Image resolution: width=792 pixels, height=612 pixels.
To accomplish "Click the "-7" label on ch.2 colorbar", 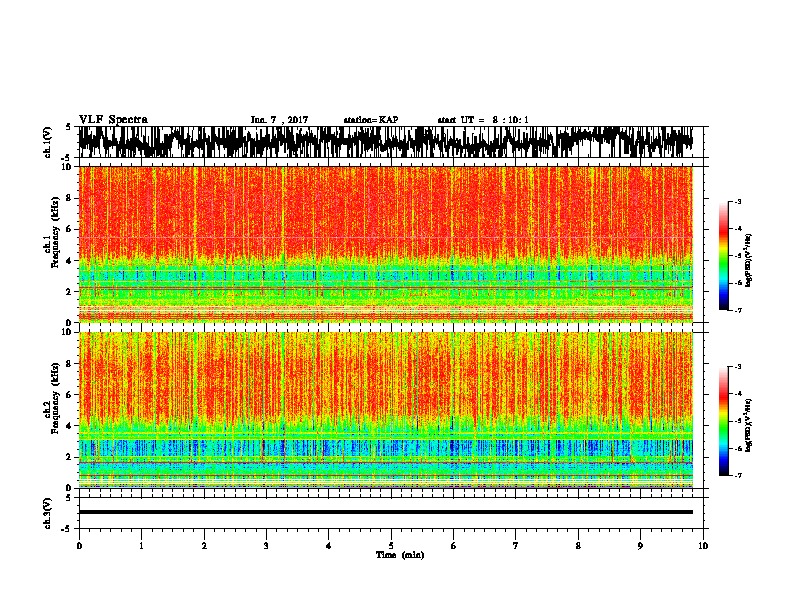I will (x=738, y=476).
